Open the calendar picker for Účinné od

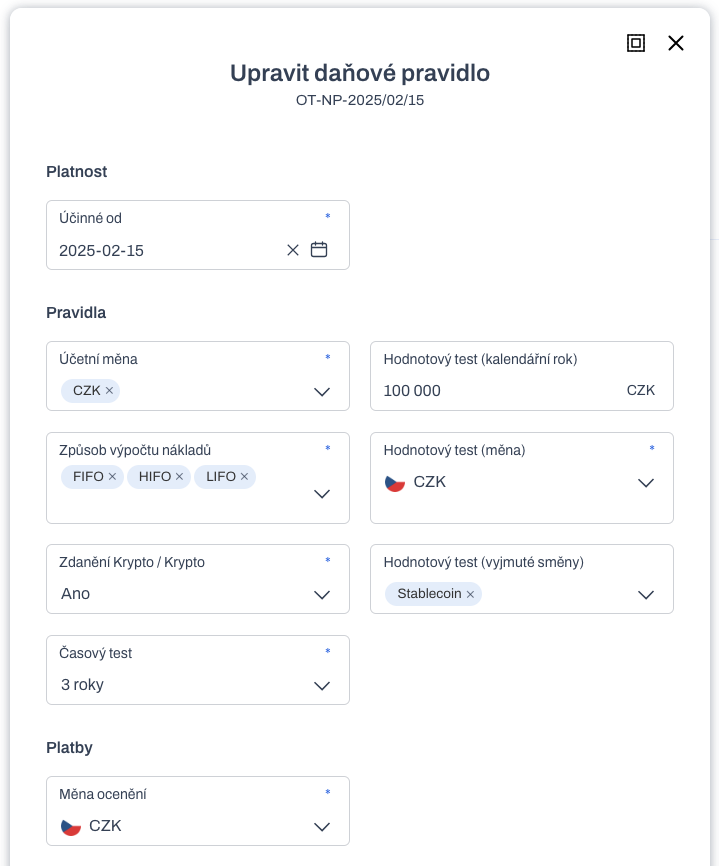coord(319,250)
